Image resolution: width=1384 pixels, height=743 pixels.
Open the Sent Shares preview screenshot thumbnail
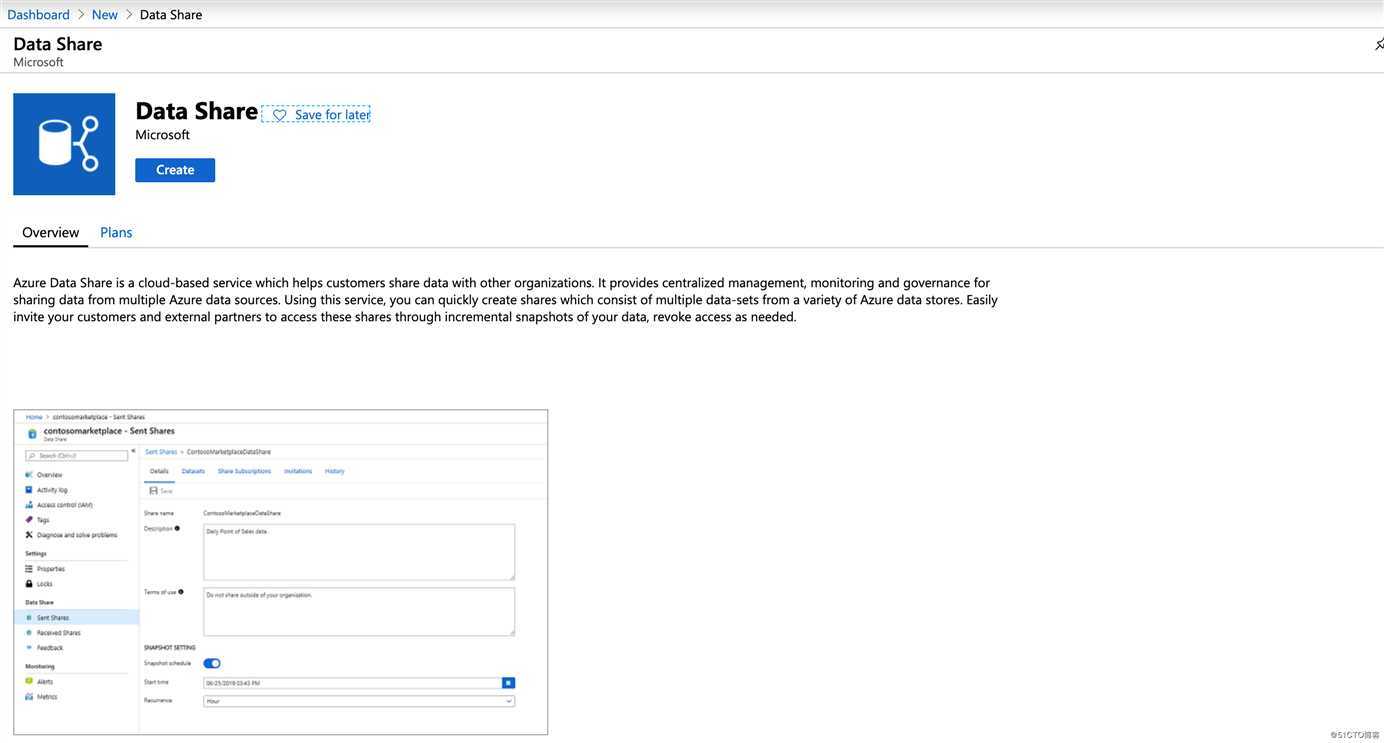coord(281,572)
